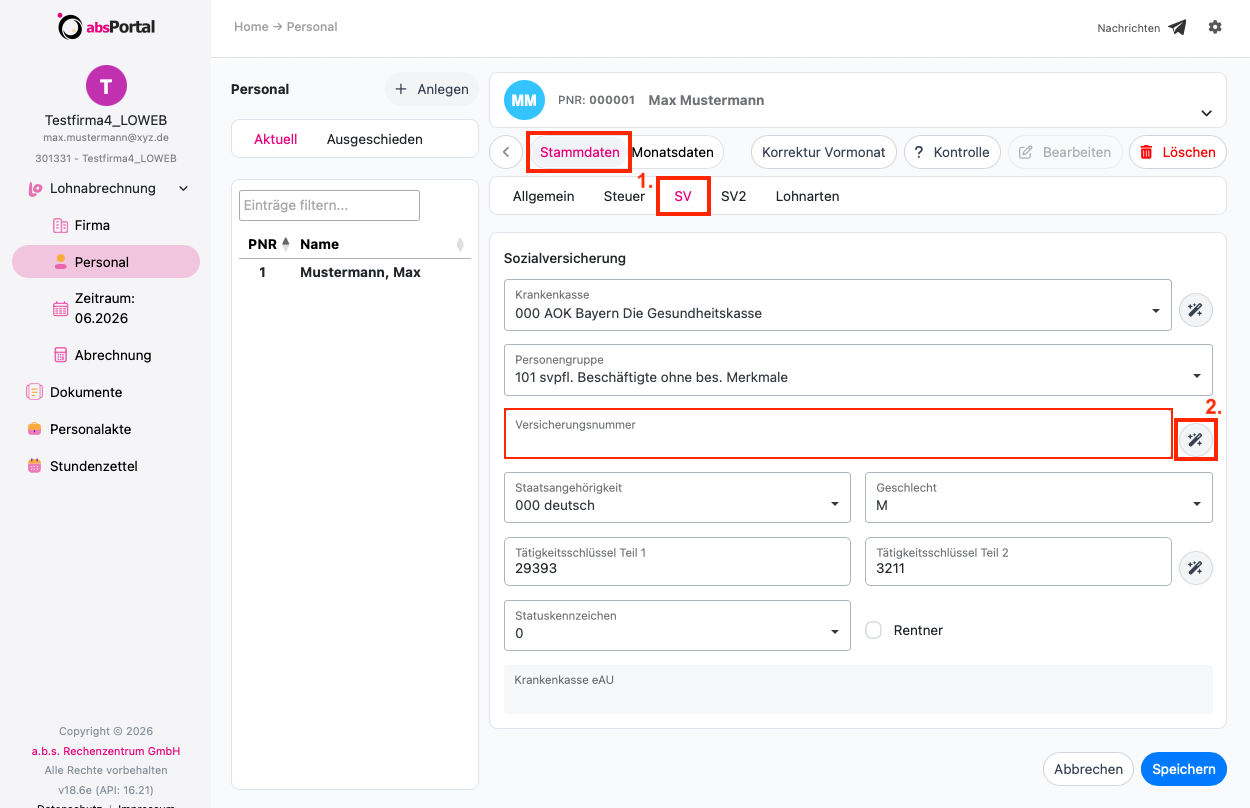Switch to the SV2 tab
Viewport: 1250px width, 808px height.
[x=734, y=196]
